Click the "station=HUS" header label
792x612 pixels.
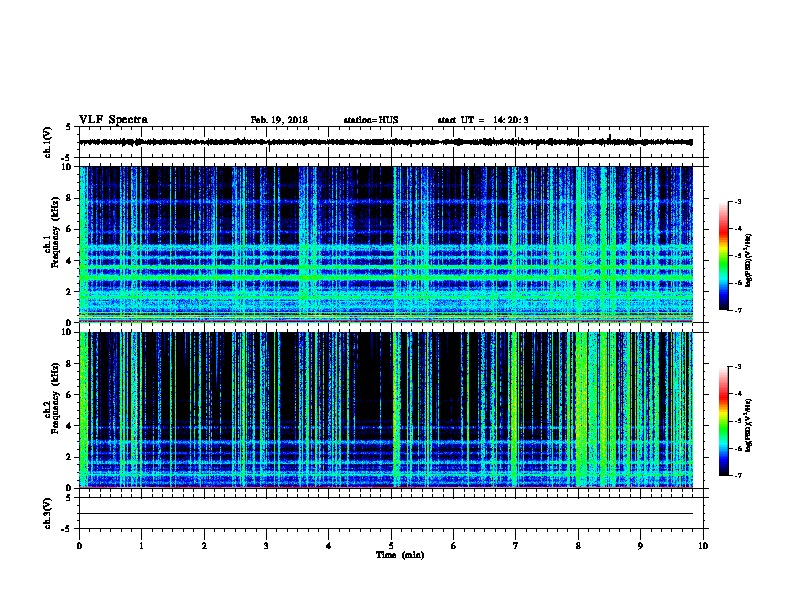(x=371, y=120)
